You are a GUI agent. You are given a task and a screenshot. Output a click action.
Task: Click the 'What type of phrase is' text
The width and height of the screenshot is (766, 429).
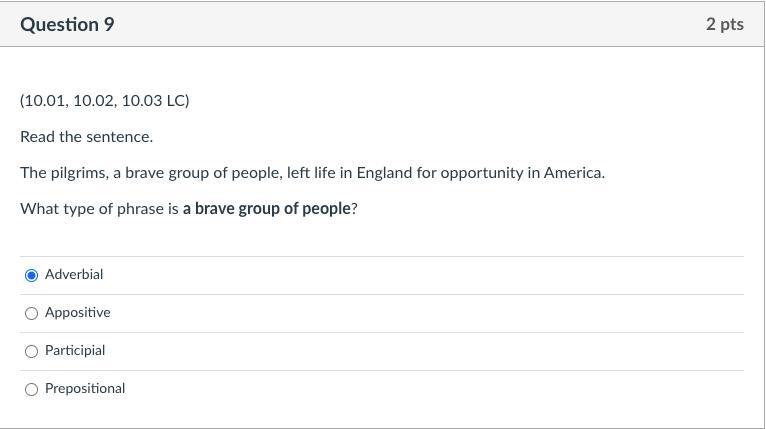[x=99, y=208]
